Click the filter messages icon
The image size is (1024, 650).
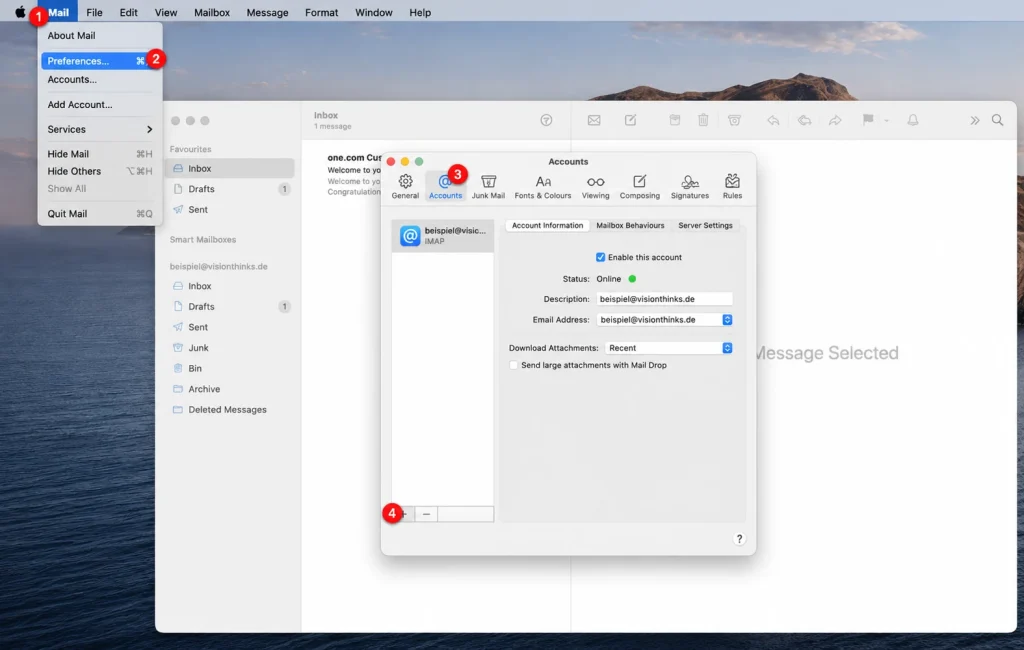tap(546, 120)
